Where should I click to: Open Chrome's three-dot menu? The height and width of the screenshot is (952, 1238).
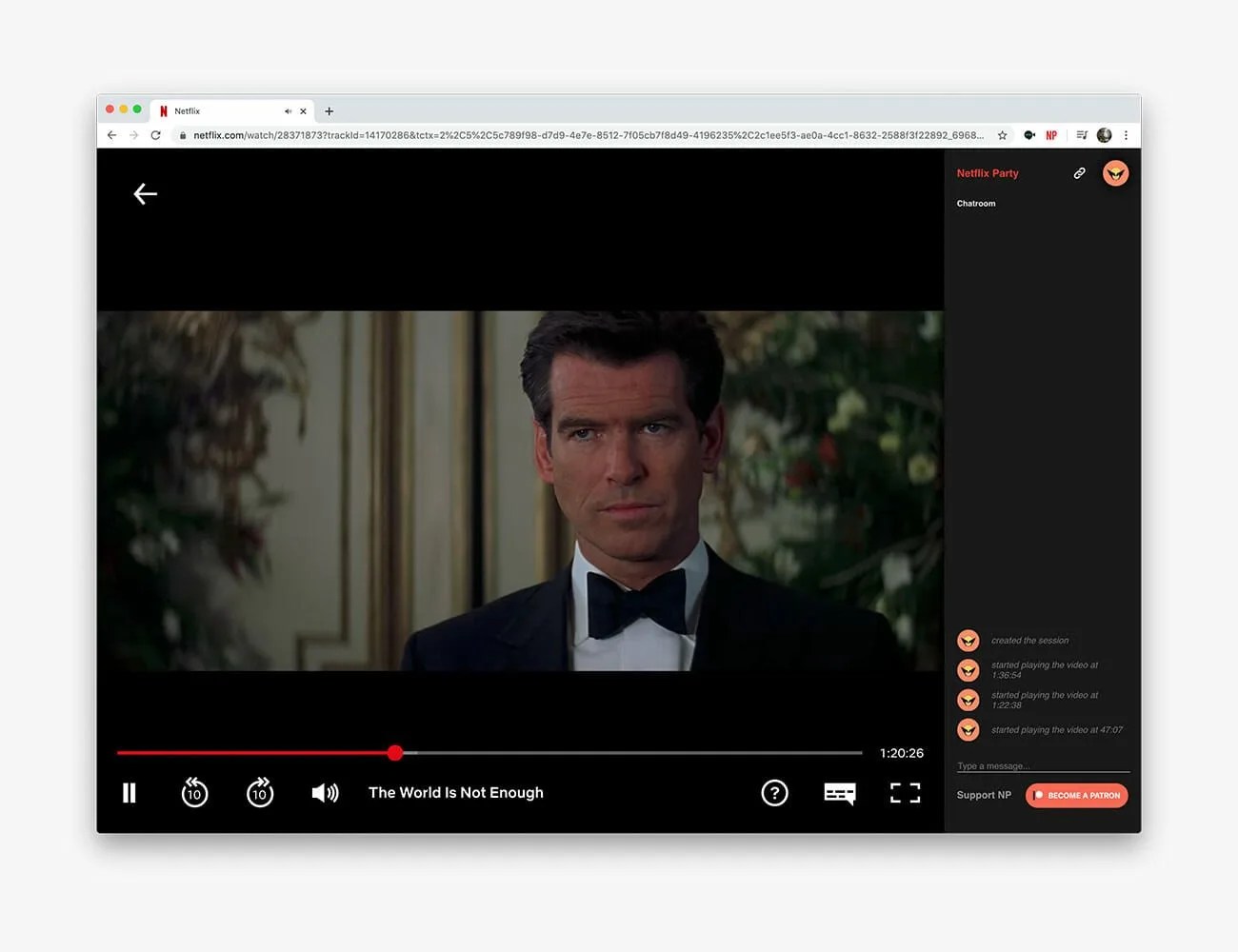1127,135
